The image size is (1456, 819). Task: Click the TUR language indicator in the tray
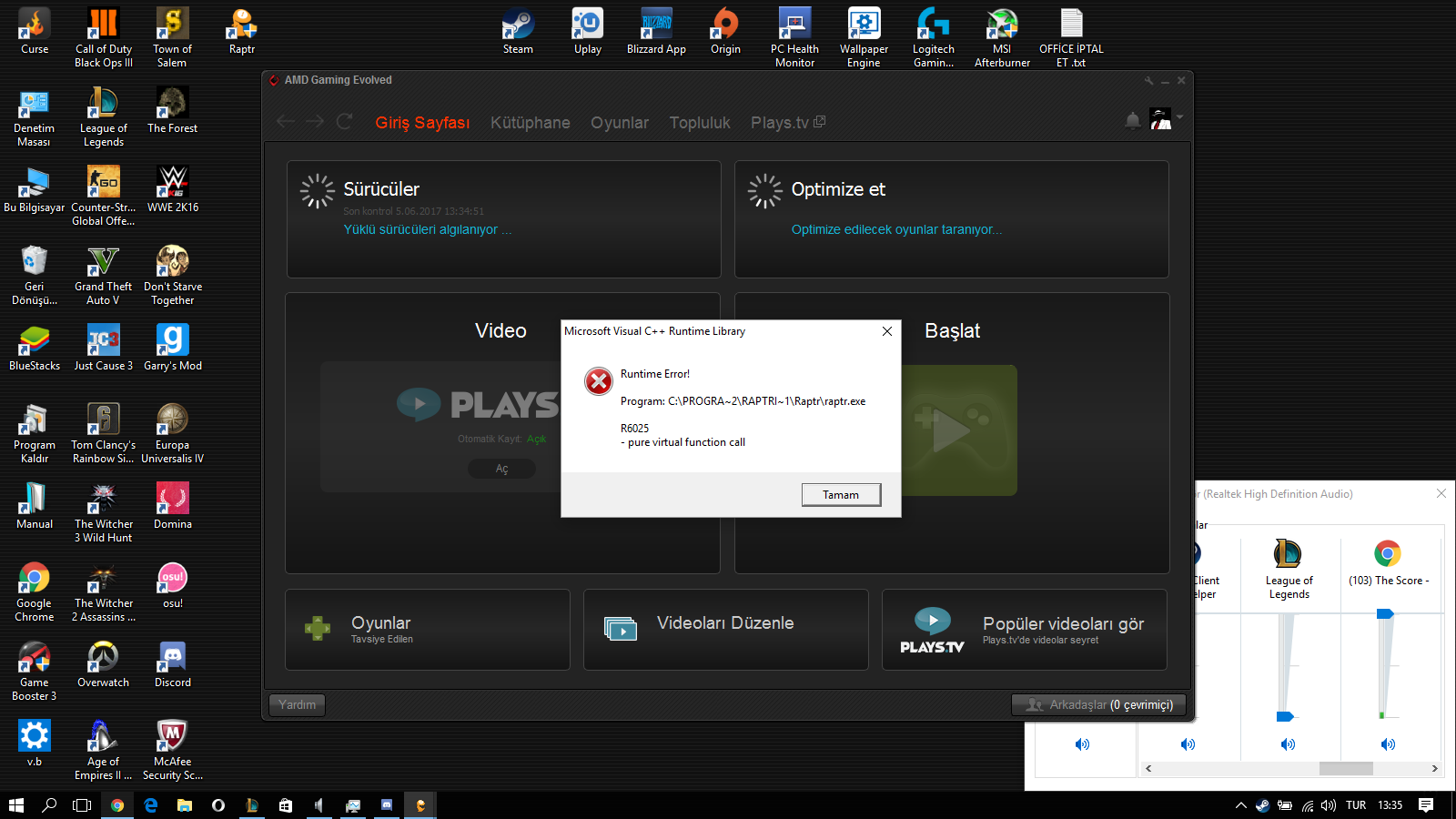(x=1356, y=805)
